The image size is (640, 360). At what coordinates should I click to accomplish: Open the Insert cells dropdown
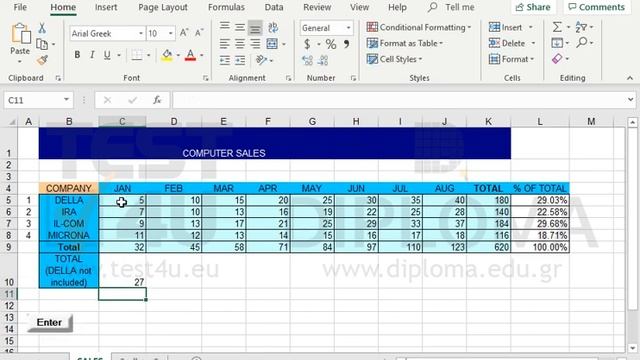tap(531, 27)
